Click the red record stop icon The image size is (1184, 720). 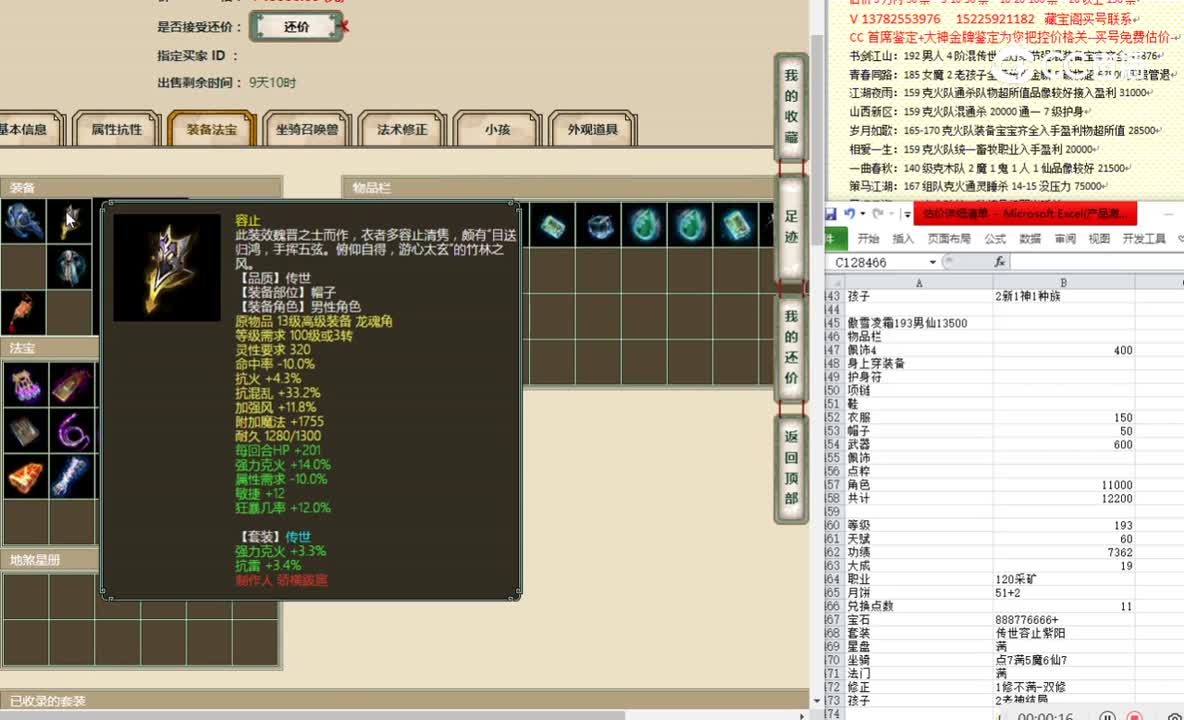pyautogui.click(x=1134, y=716)
